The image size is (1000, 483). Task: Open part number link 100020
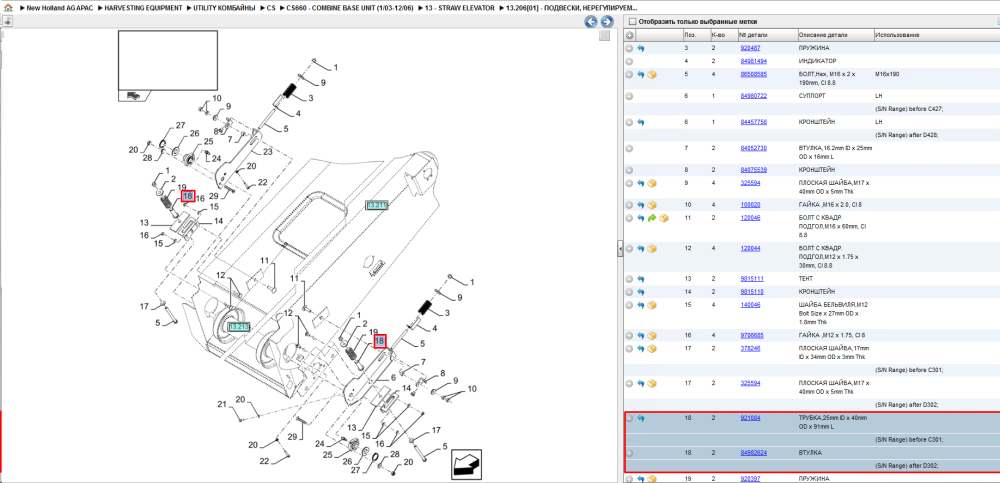(x=749, y=205)
